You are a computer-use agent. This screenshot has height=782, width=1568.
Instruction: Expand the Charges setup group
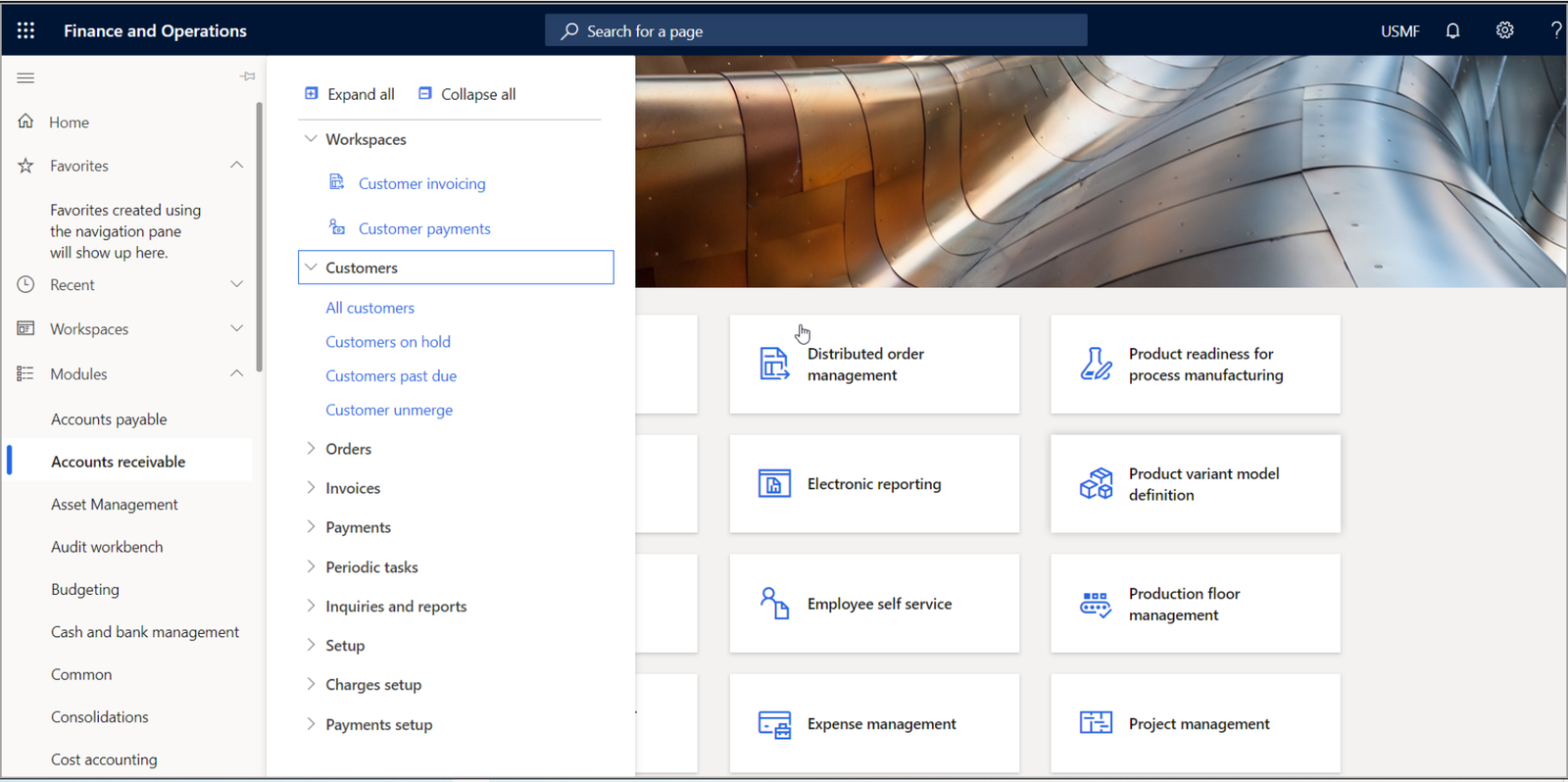pyautogui.click(x=311, y=684)
